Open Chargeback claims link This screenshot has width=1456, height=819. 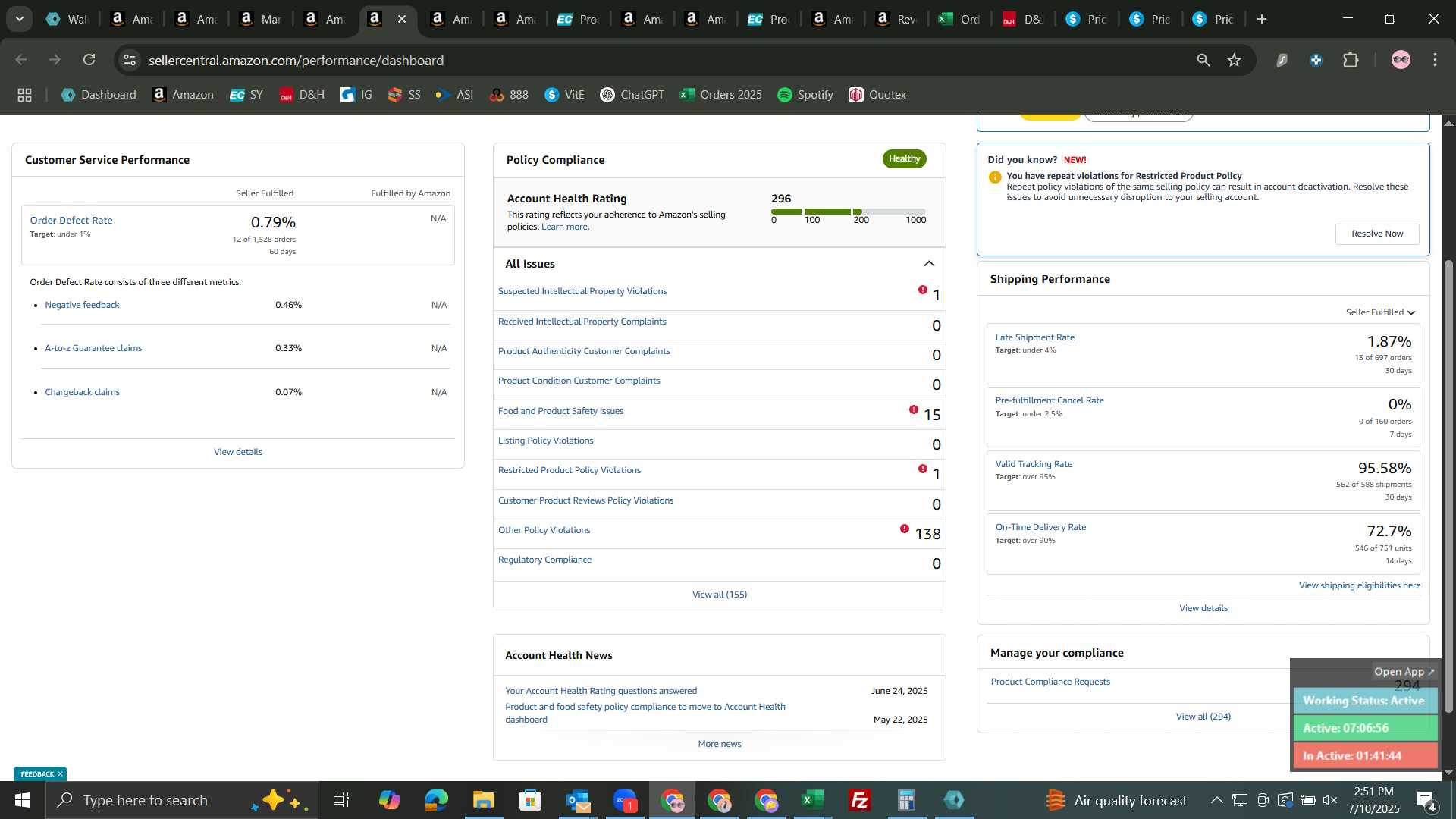[x=82, y=392]
